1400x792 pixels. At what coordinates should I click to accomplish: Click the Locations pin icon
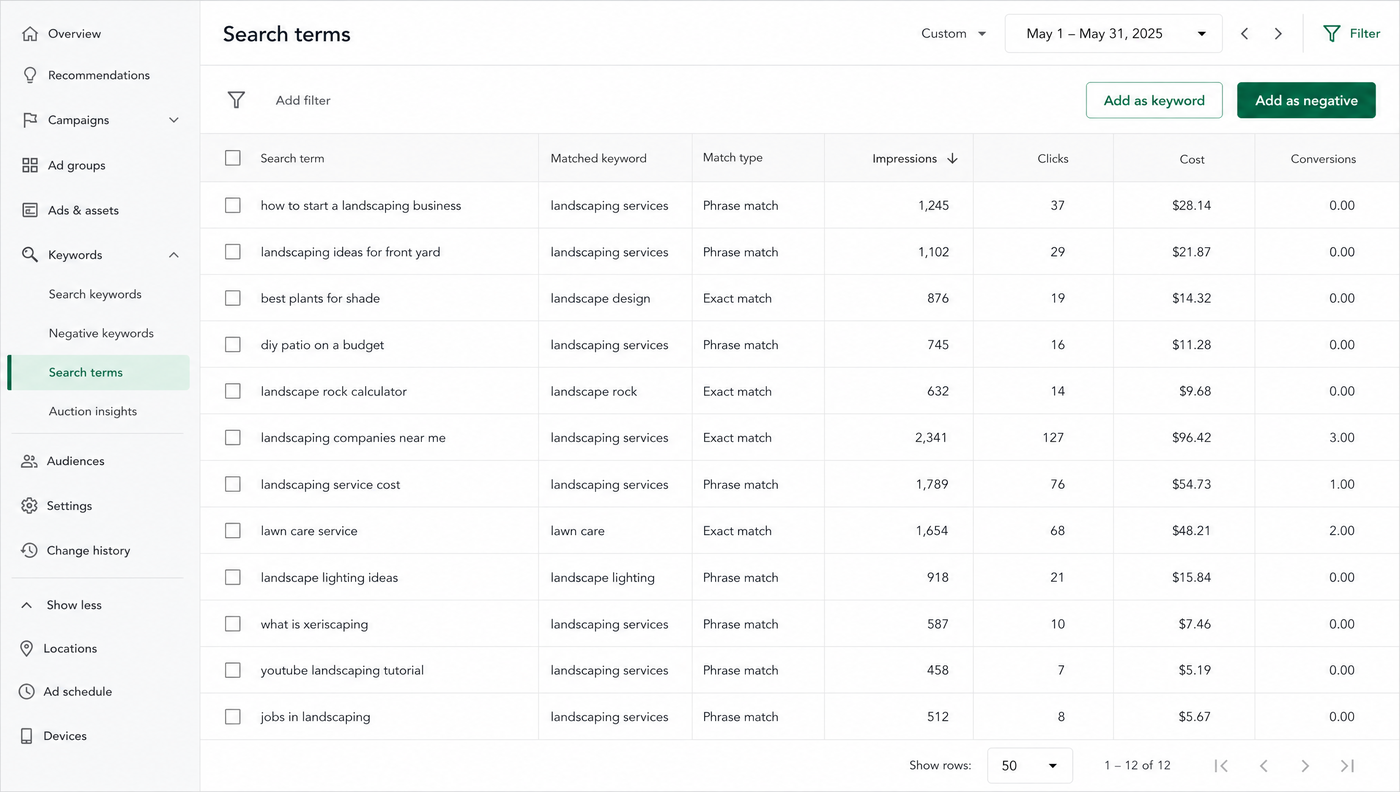pos(27,649)
